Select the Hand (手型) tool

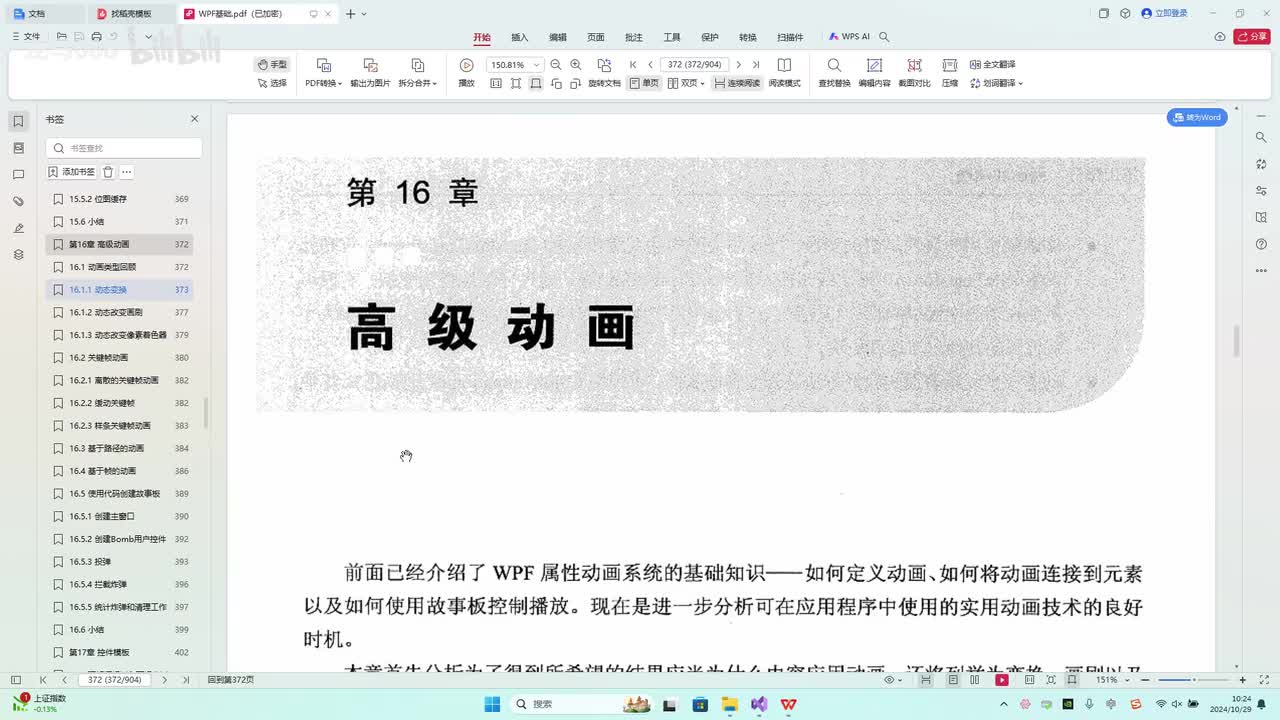[271, 64]
